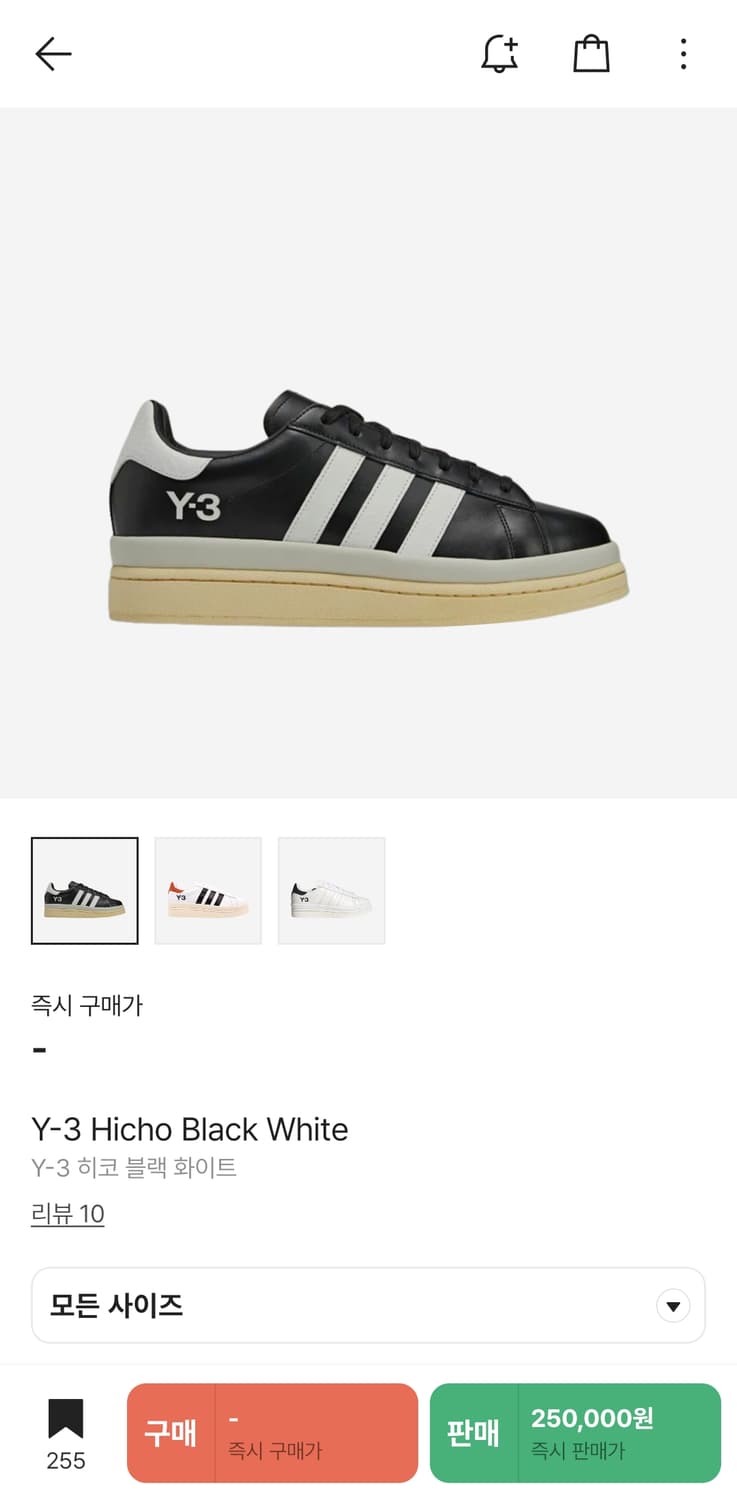Select the all-white shoe thumbnail

pyautogui.click(x=331, y=890)
